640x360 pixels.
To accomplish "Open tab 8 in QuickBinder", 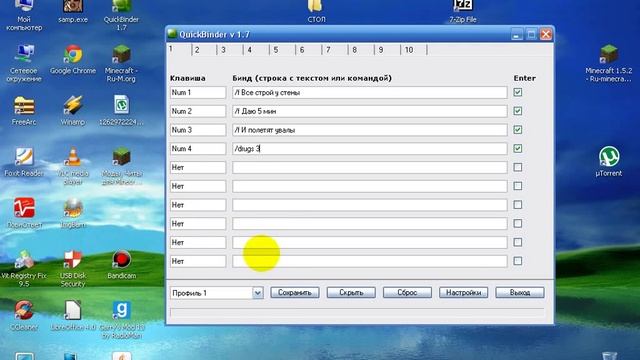I will click(x=361, y=50).
